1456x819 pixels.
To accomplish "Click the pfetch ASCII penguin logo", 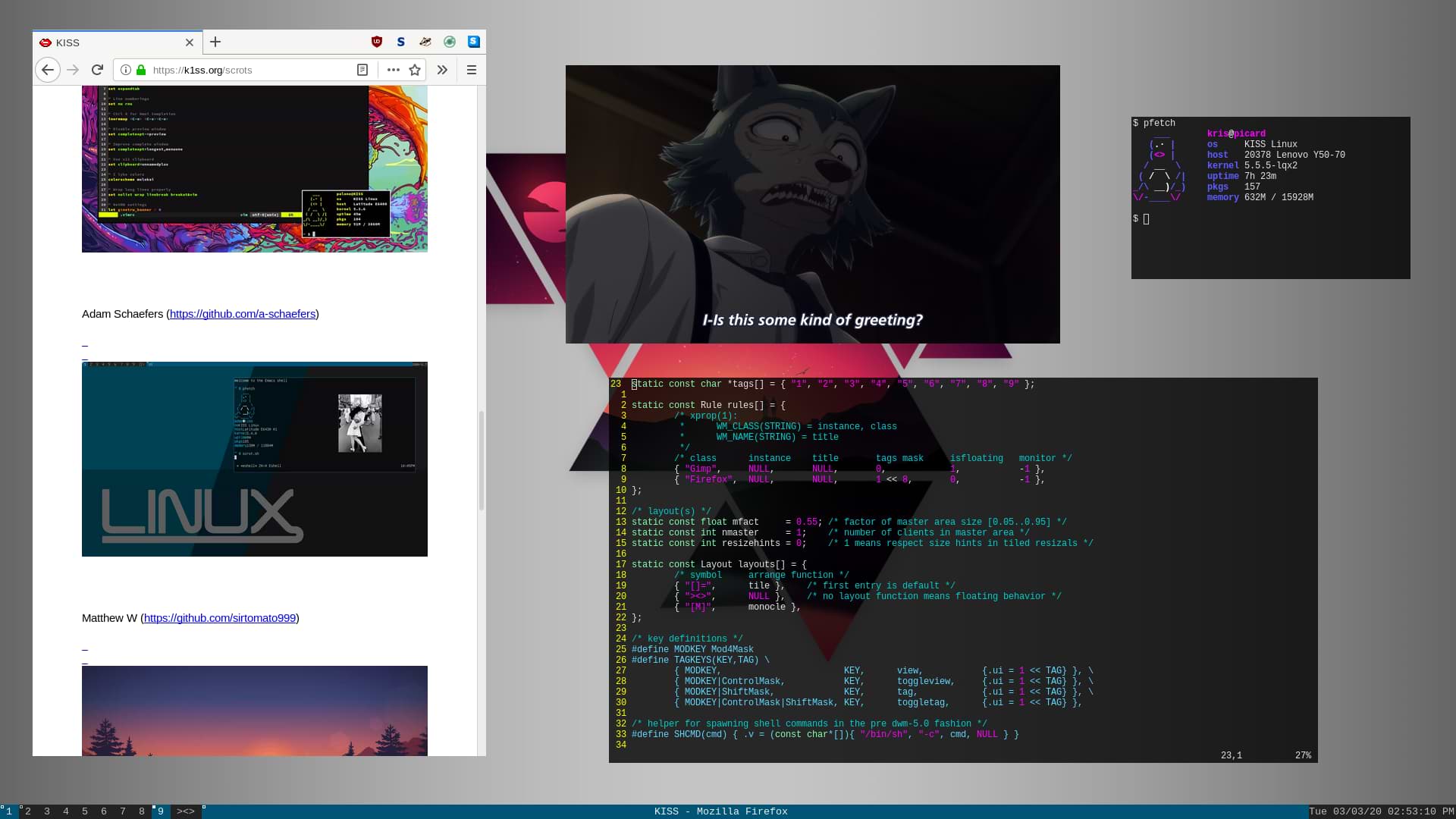I will 1159,167.
